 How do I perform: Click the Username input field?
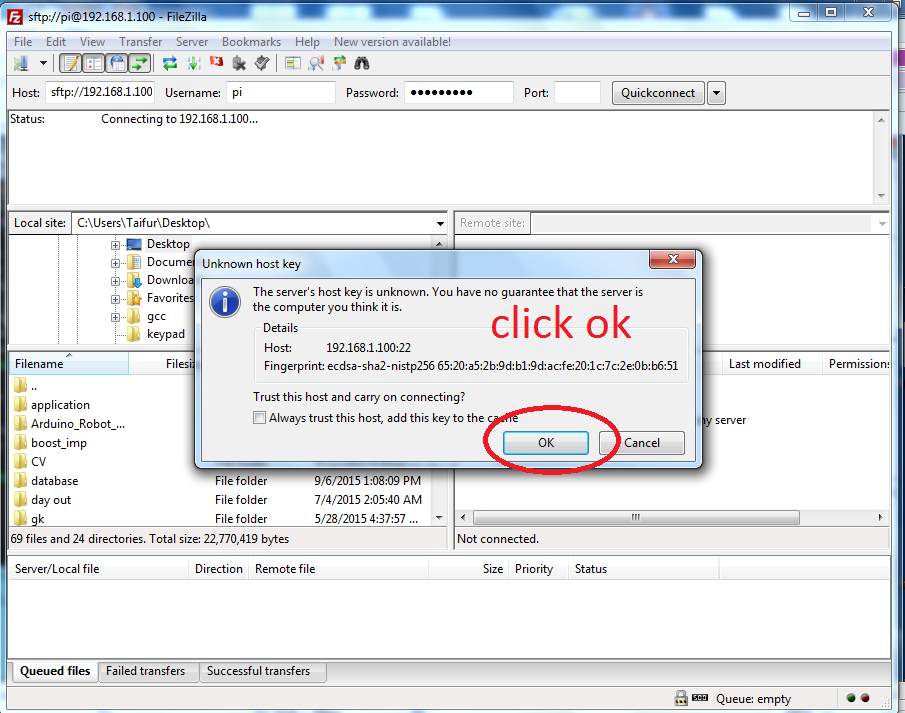coord(281,92)
